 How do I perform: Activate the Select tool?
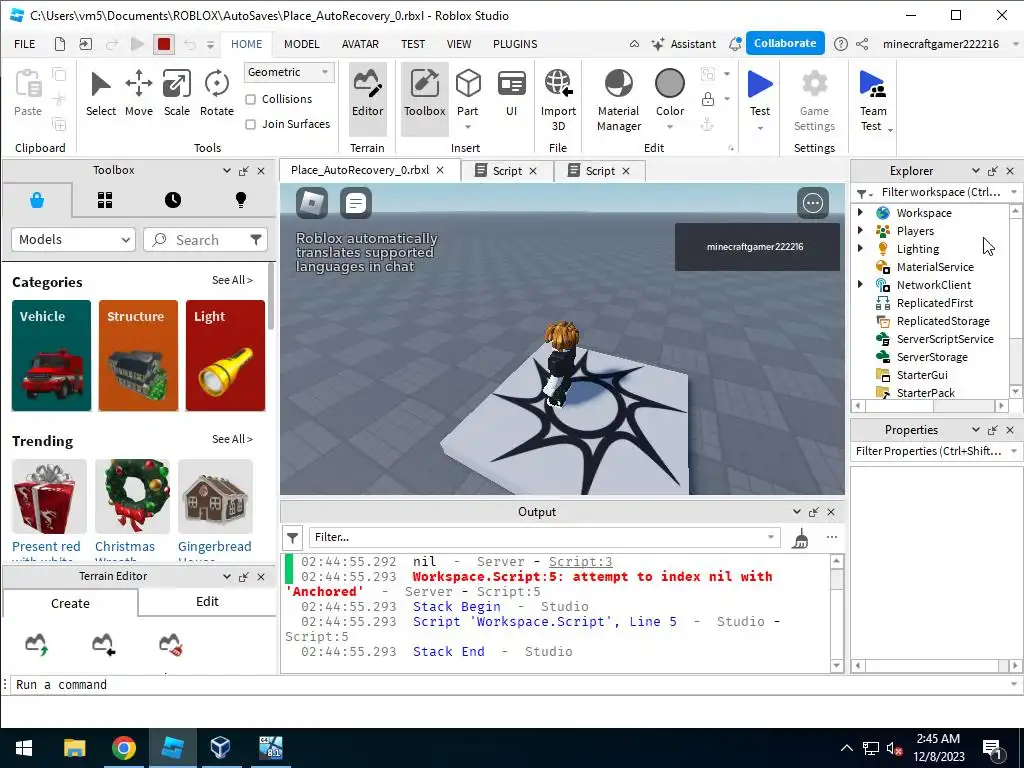101,93
